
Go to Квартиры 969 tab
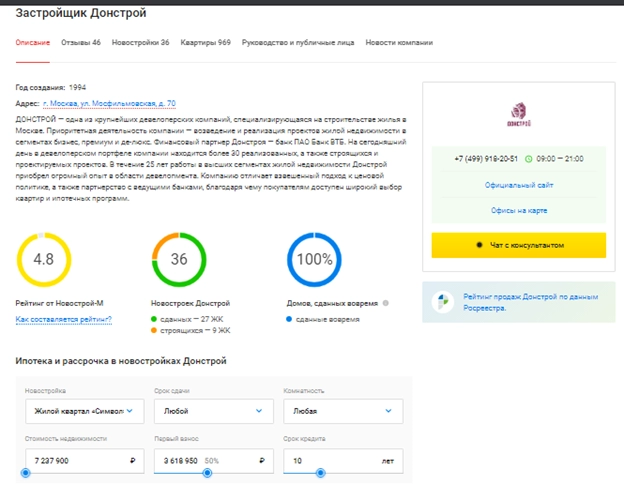click(205, 43)
